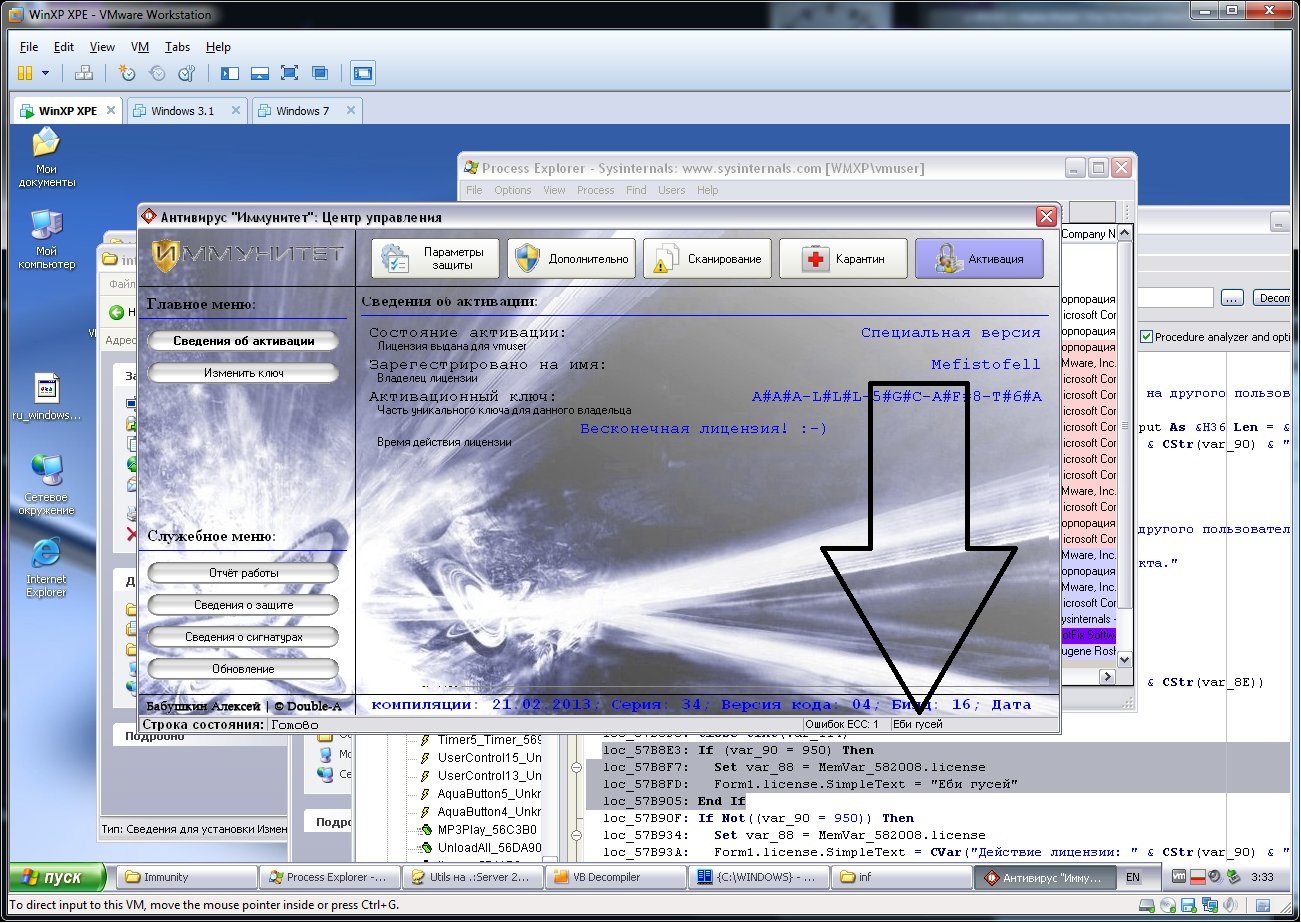Open the power options dropdown arrow
1301x923 pixels.
[45, 73]
